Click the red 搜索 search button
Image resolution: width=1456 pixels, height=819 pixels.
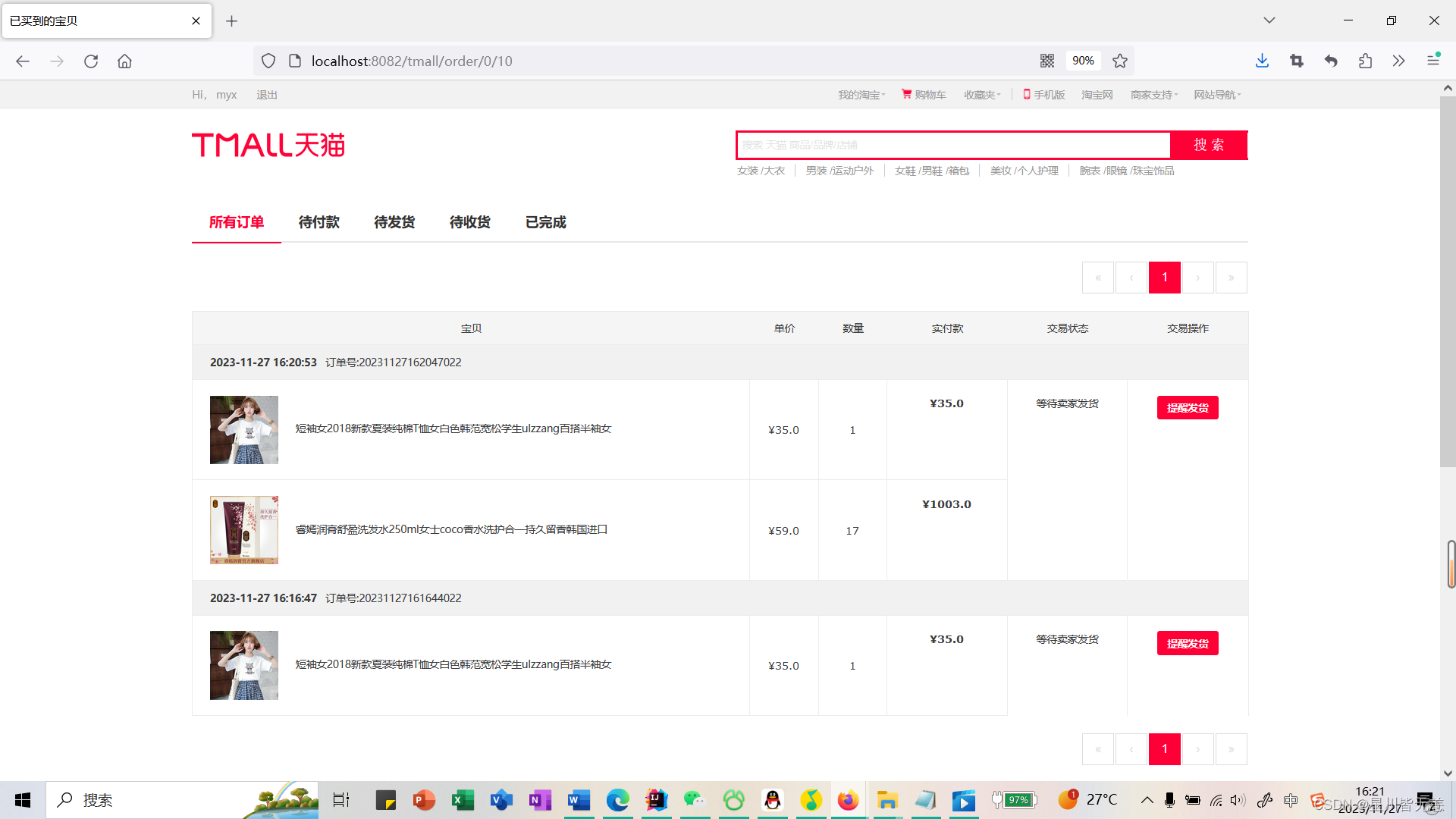coord(1209,145)
